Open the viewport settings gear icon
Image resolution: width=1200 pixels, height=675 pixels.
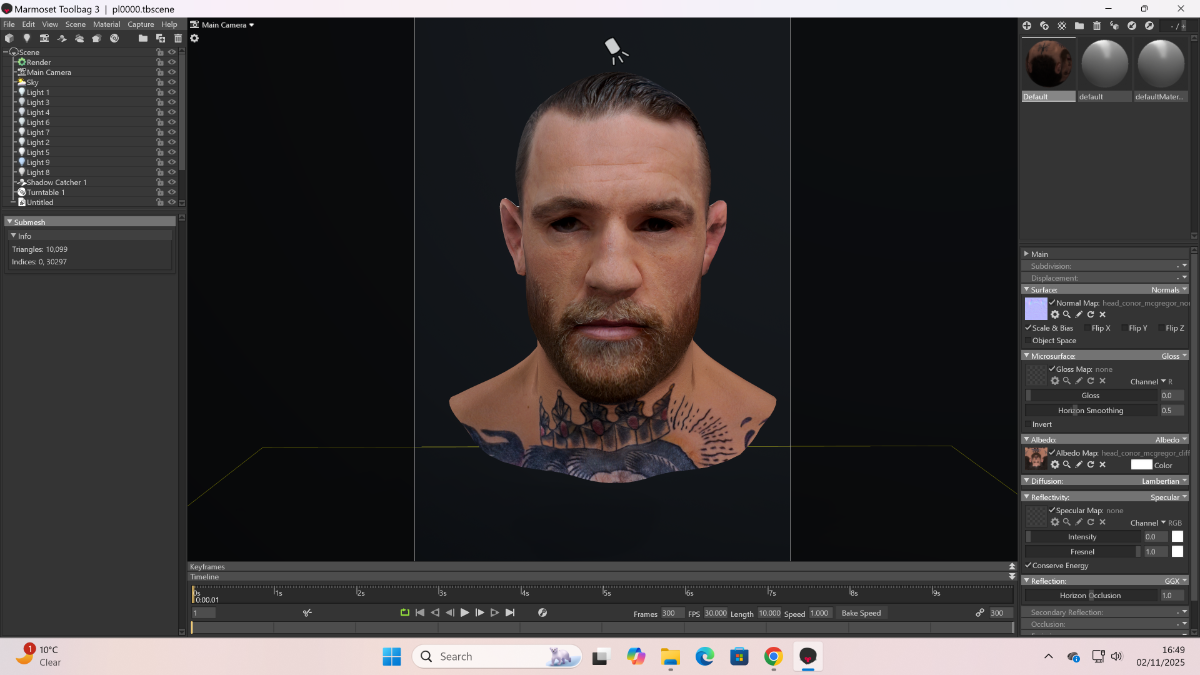194,38
